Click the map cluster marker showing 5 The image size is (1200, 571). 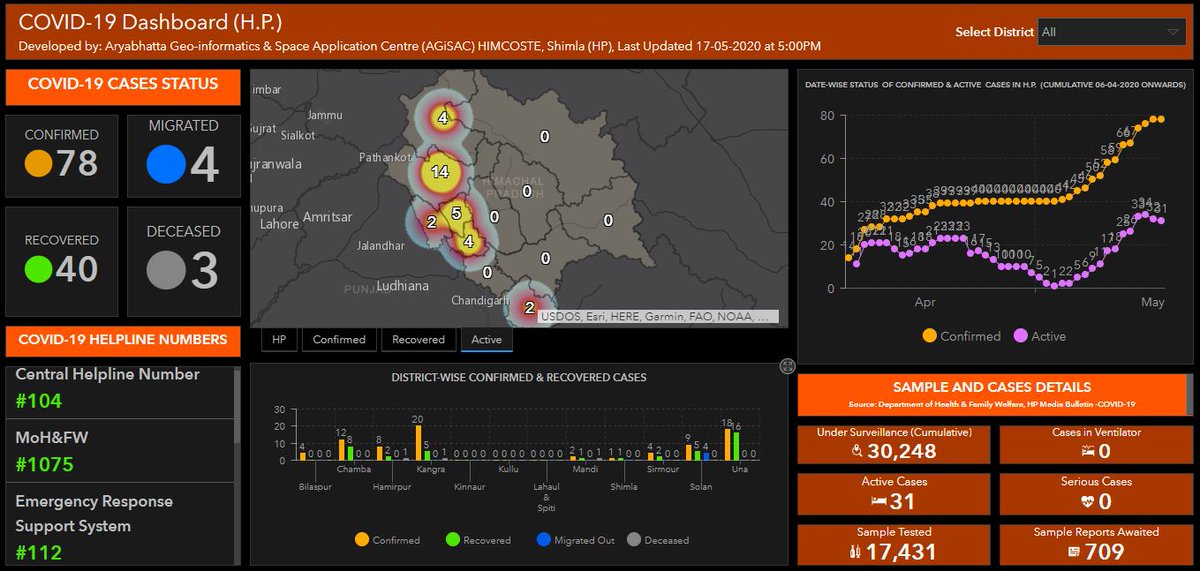[456, 213]
